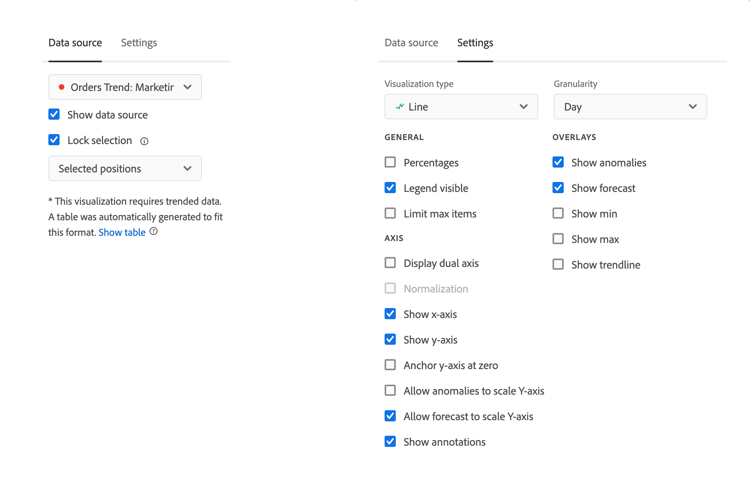Click the red dot on Orders Trend source
Image resolution: width=750 pixels, height=486 pixels.
coord(62,88)
